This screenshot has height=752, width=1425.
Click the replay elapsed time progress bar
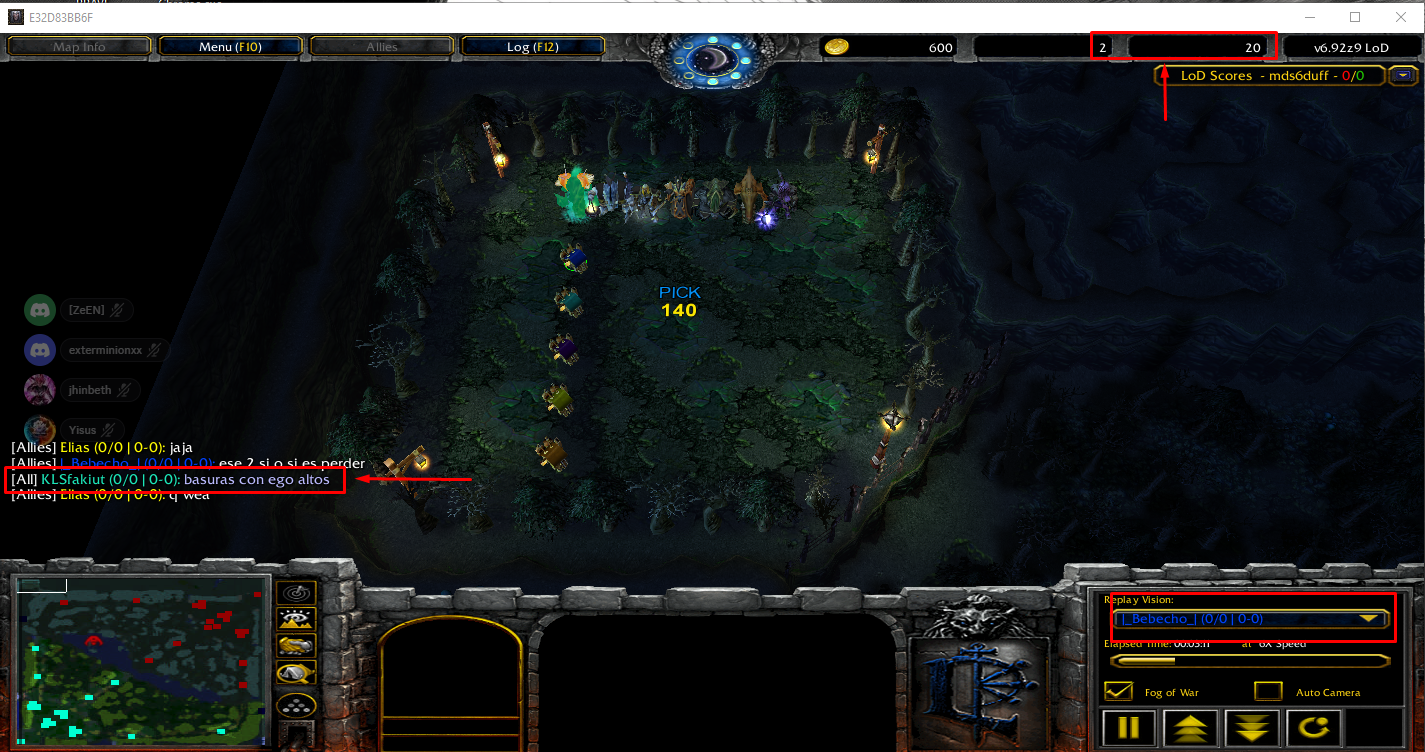(x=1249, y=660)
